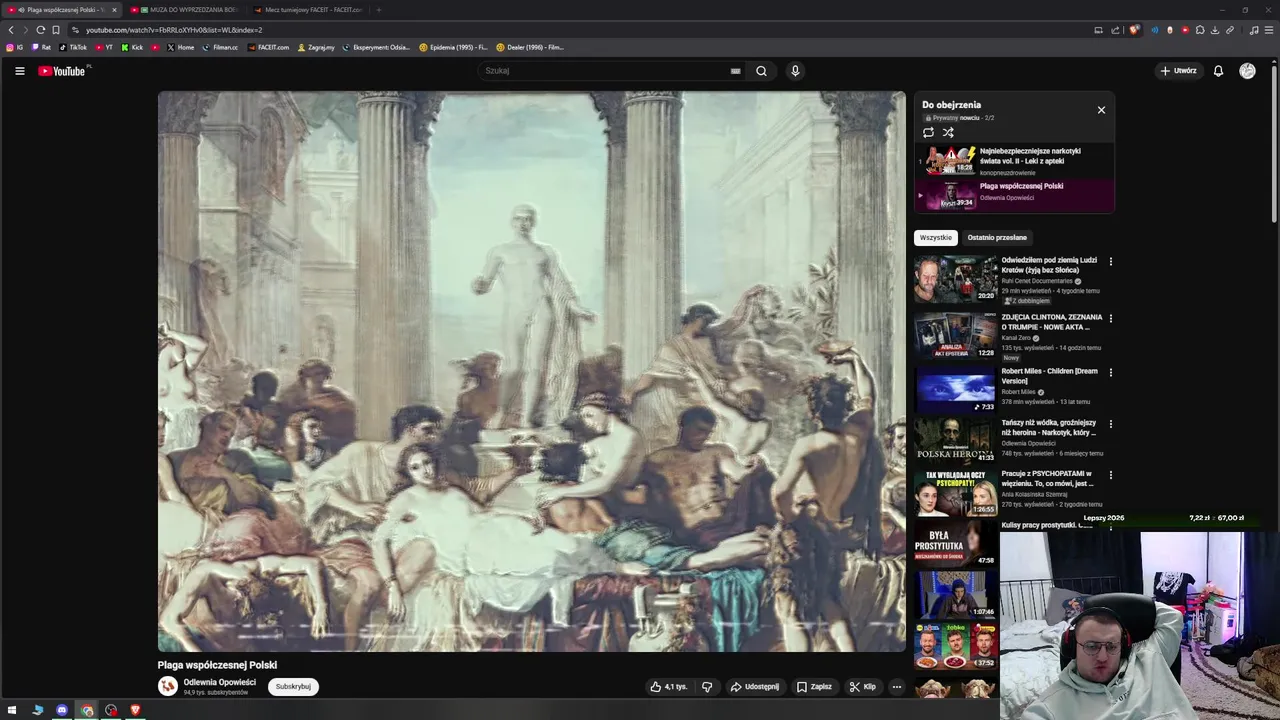Screen dimensions: 1280x720
Task: Click the magnifier search button
Action: (761, 71)
